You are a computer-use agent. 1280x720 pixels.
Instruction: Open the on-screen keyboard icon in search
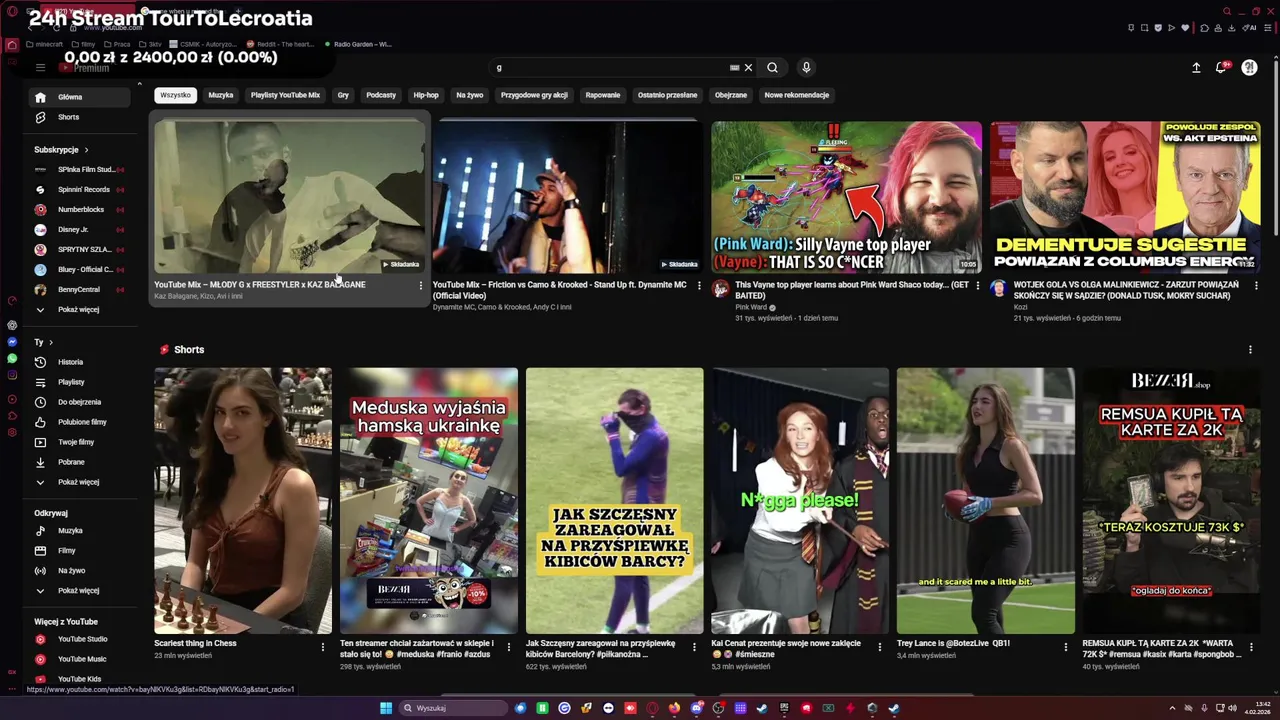(x=734, y=67)
